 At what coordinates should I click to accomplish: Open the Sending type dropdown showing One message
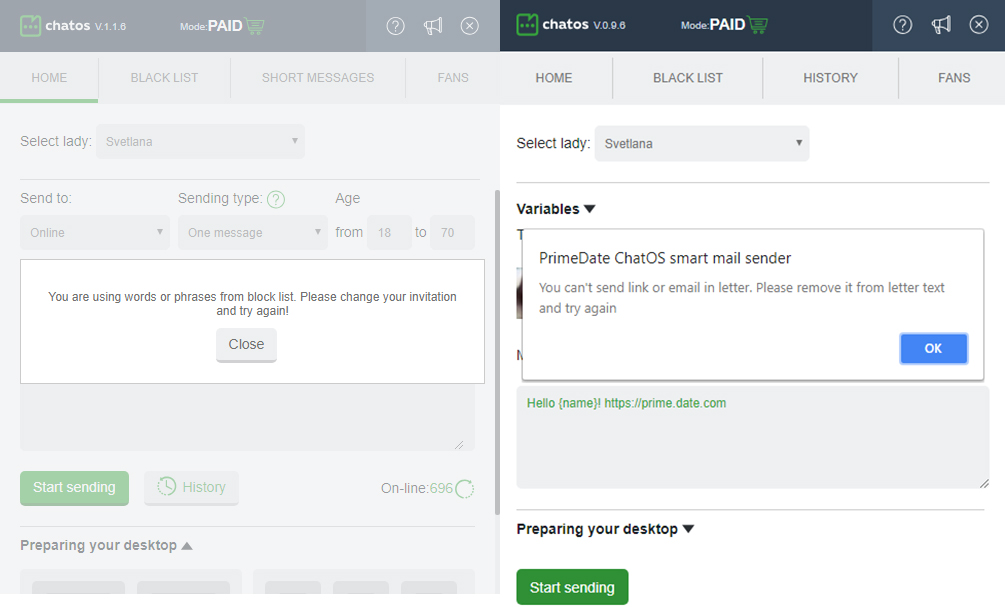[x=253, y=232]
